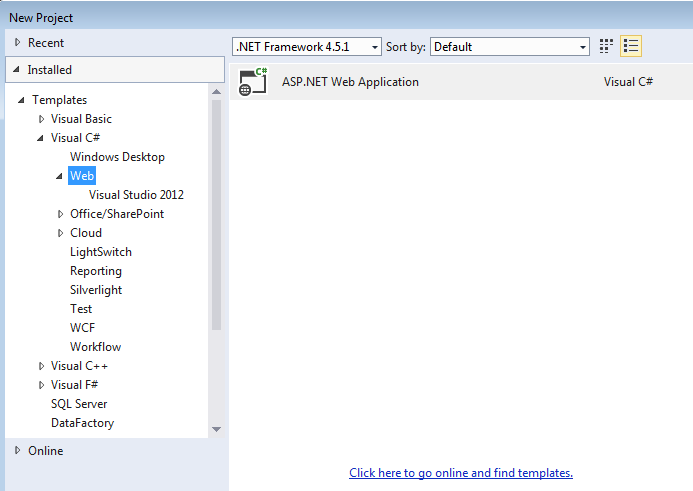Select the Workflow template category
Viewport: 693px width, 491px height.
(x=95, y=347)
